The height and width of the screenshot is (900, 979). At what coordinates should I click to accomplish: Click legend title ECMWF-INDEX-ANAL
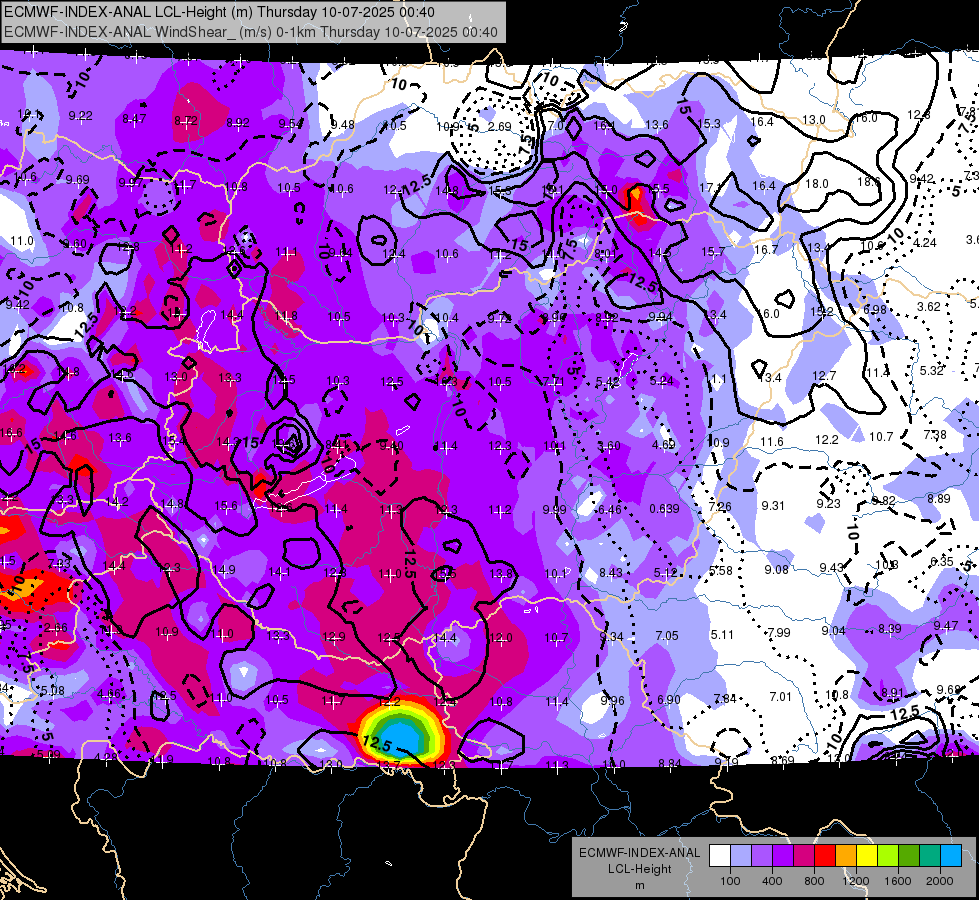[639, 853]
